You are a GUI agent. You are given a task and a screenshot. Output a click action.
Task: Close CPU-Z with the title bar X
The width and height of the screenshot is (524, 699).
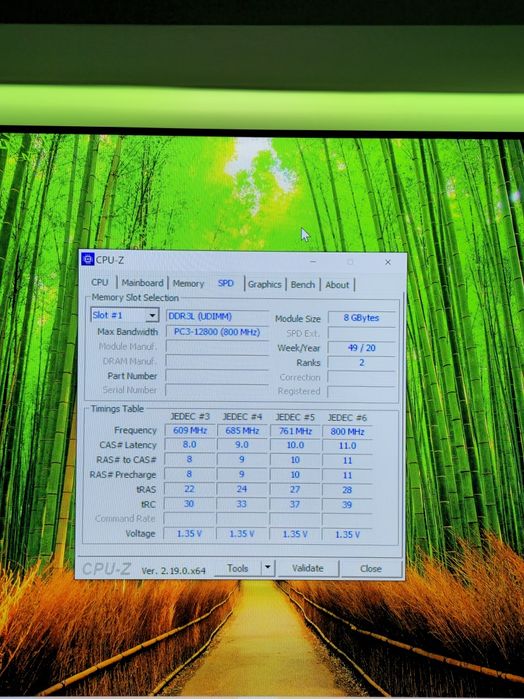pyautogui.click(x=388, y=262)
